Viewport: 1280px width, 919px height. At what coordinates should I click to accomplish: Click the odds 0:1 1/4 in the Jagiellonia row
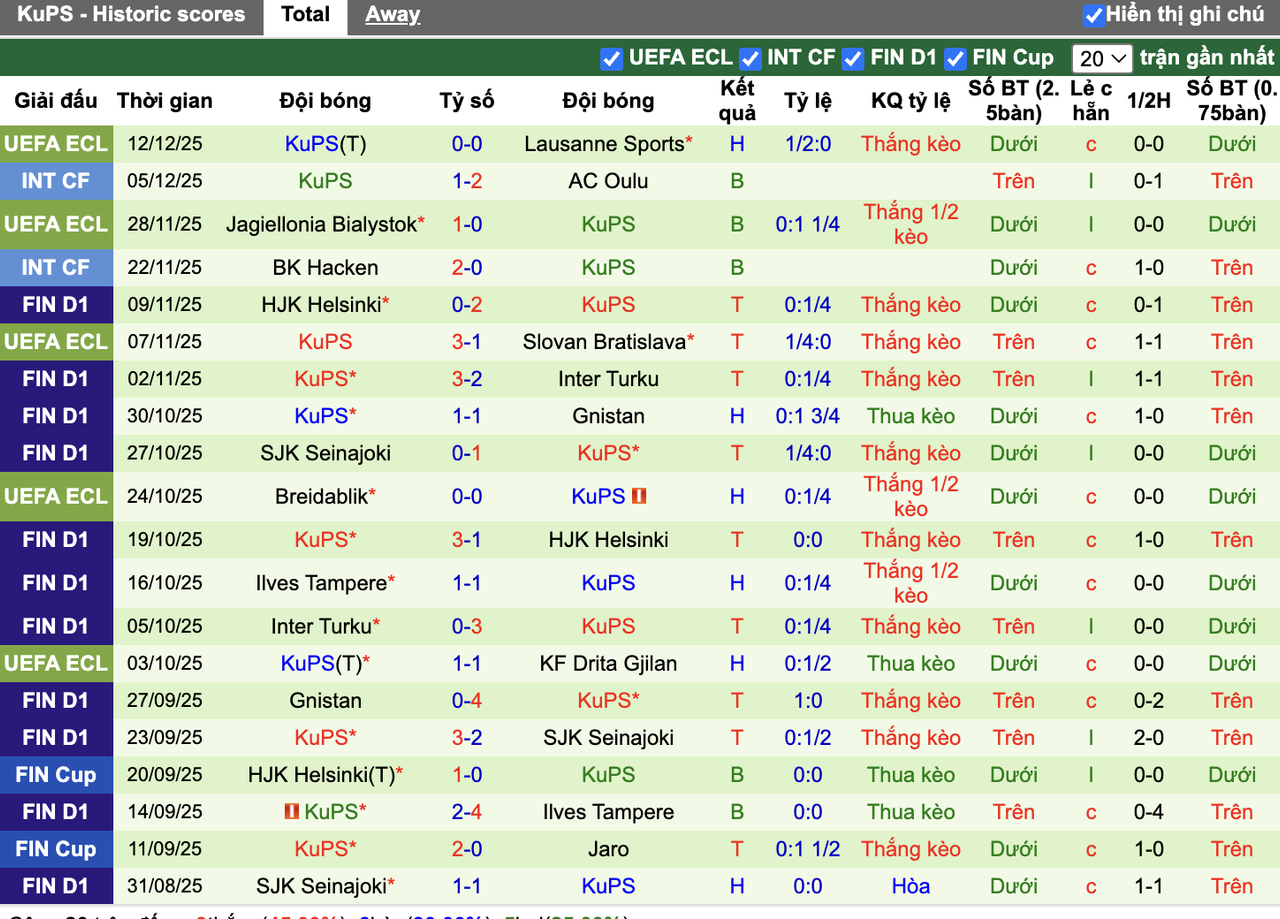(x=808, y=224)
